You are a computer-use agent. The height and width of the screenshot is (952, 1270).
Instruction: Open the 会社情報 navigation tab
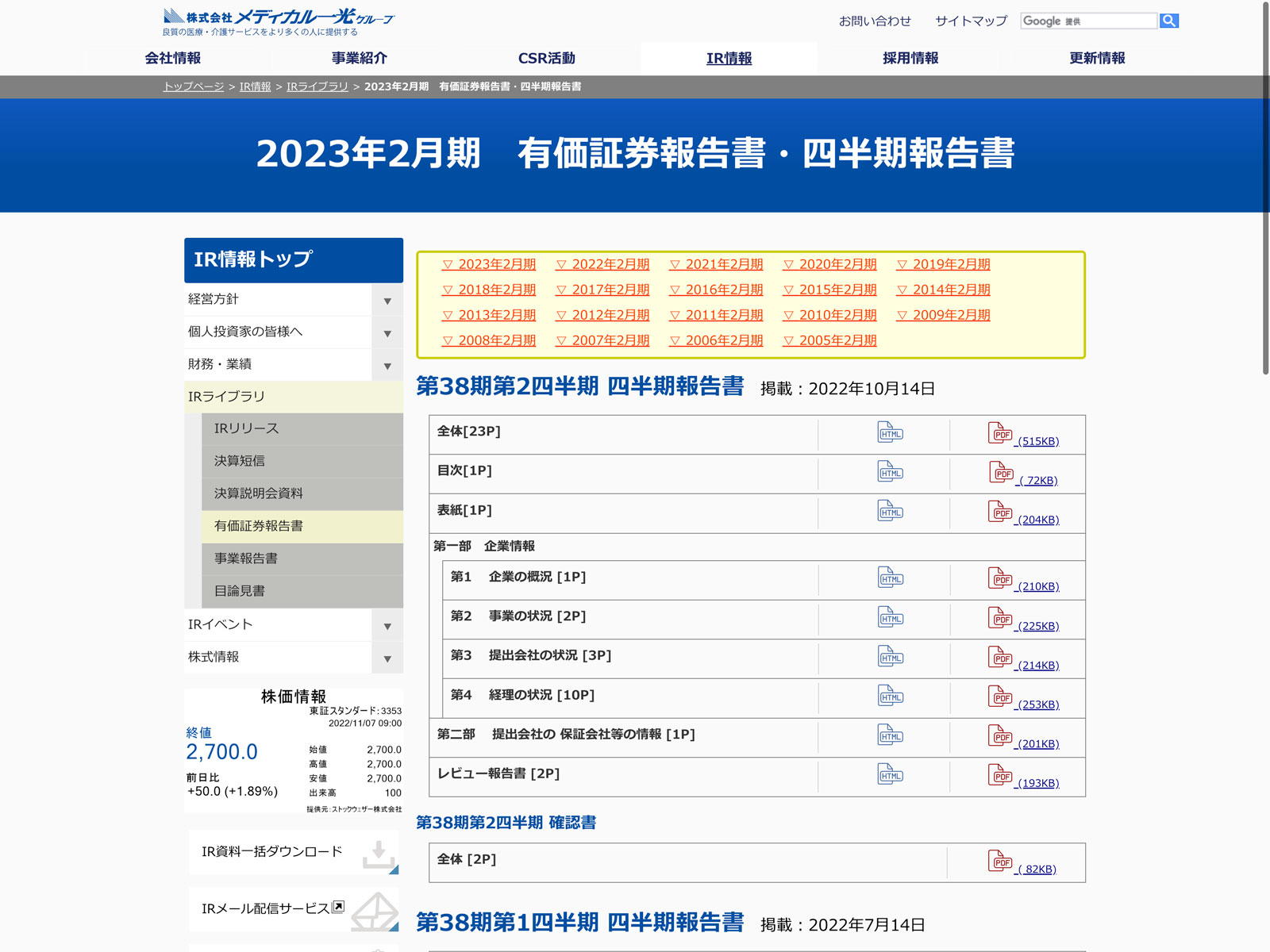[173, 58]
